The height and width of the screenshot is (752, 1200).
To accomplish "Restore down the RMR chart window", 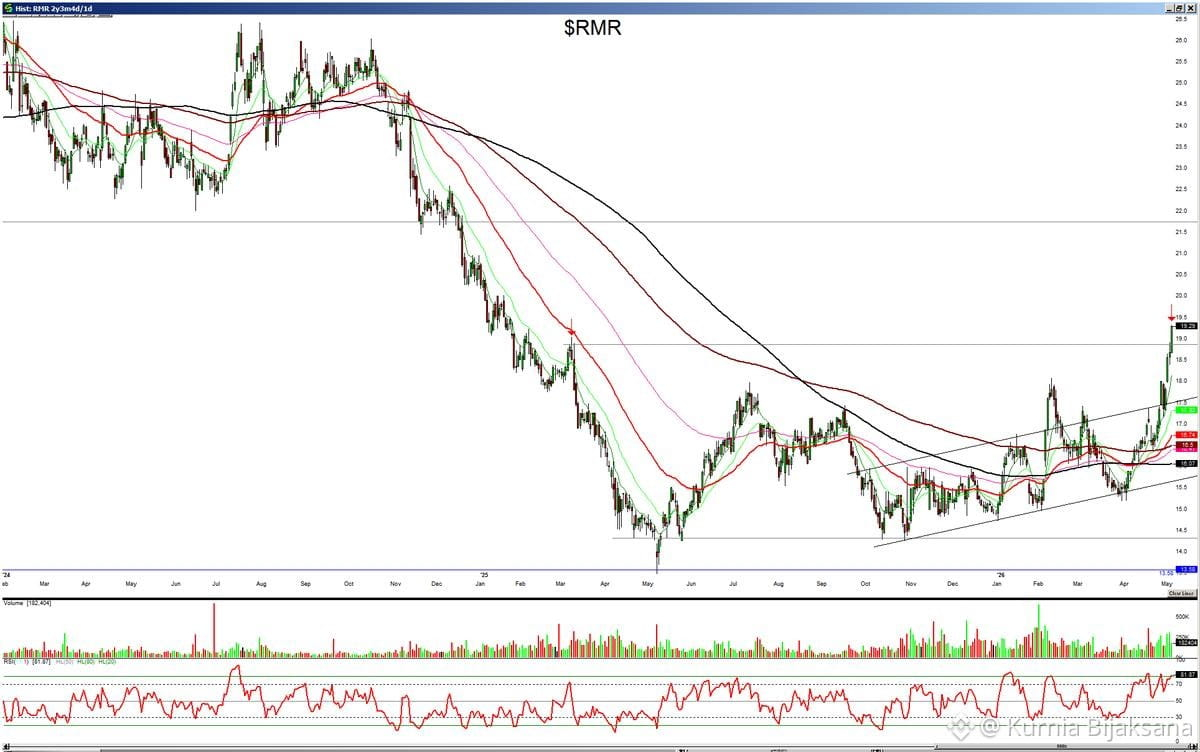I will coord(1179,8).
